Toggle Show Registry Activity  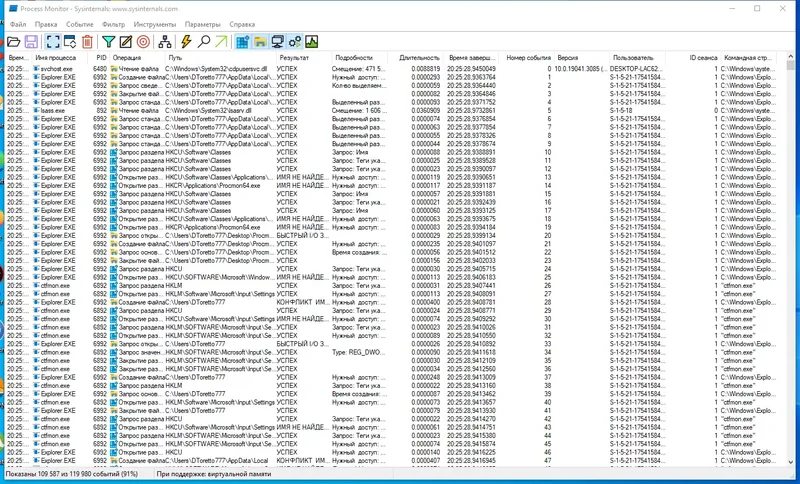pos(243,42)
